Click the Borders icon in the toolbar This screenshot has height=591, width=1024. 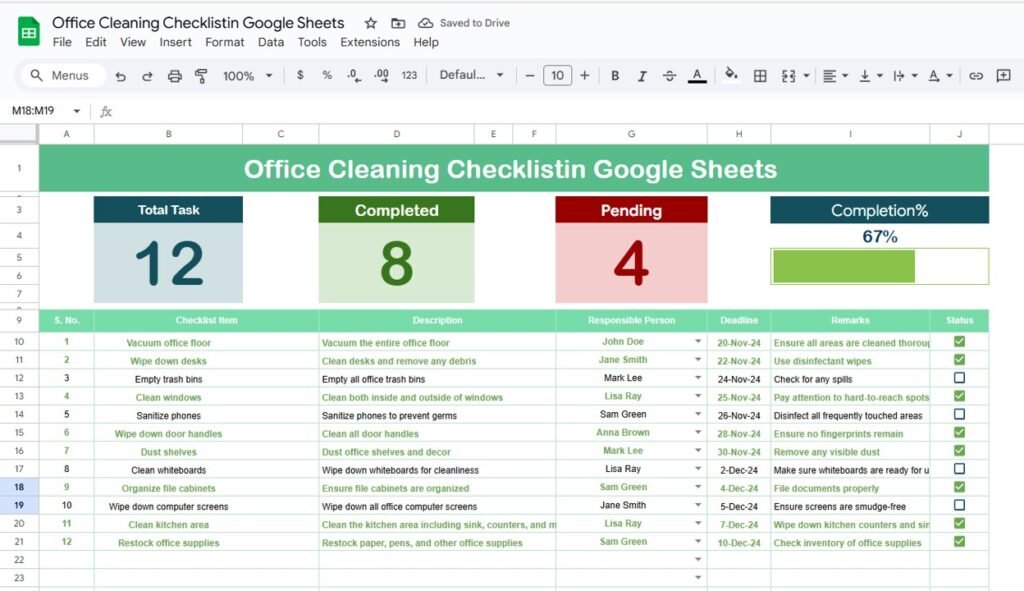coord(761,75)
